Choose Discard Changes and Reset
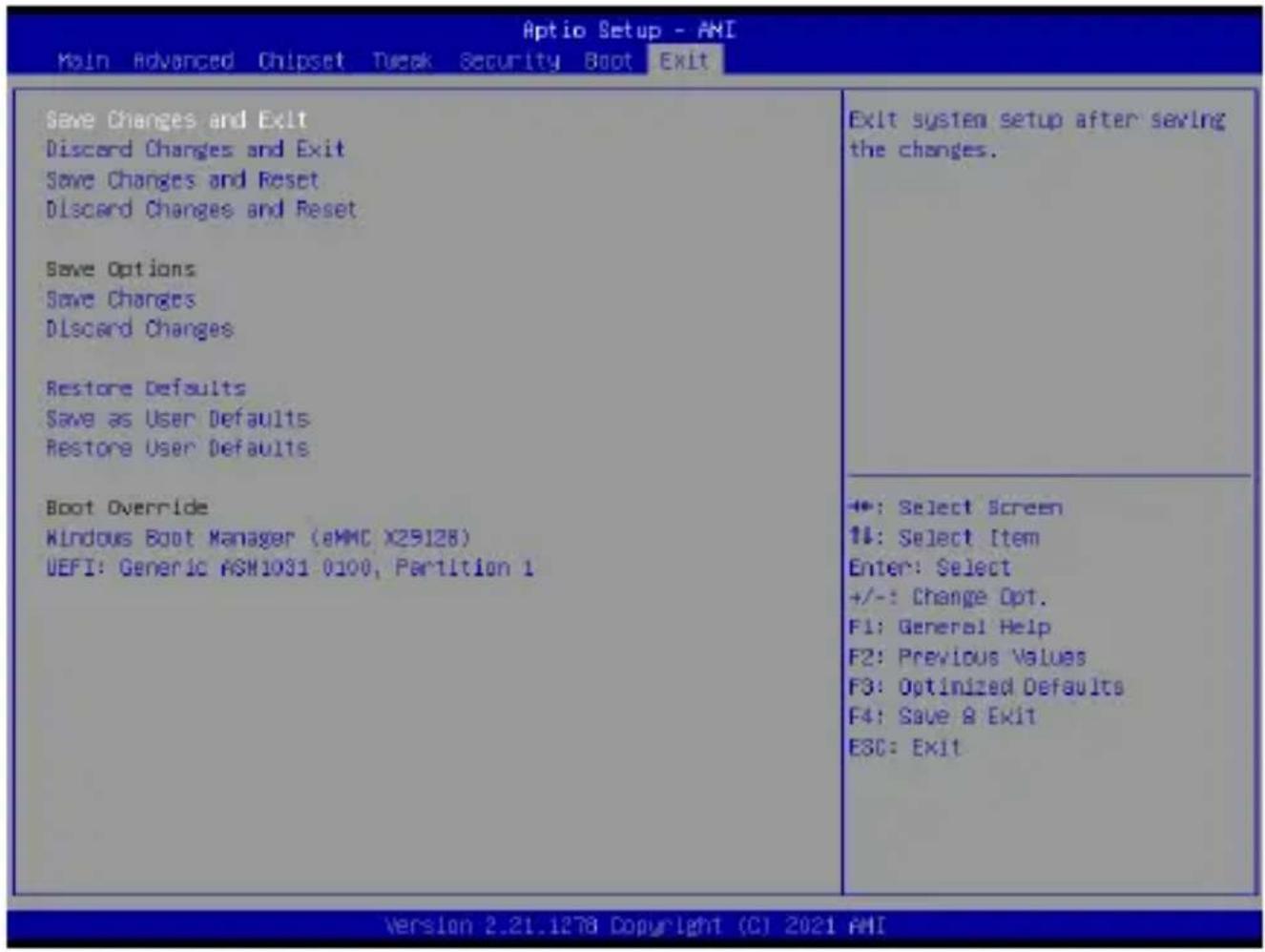 [x=201, y=209]
